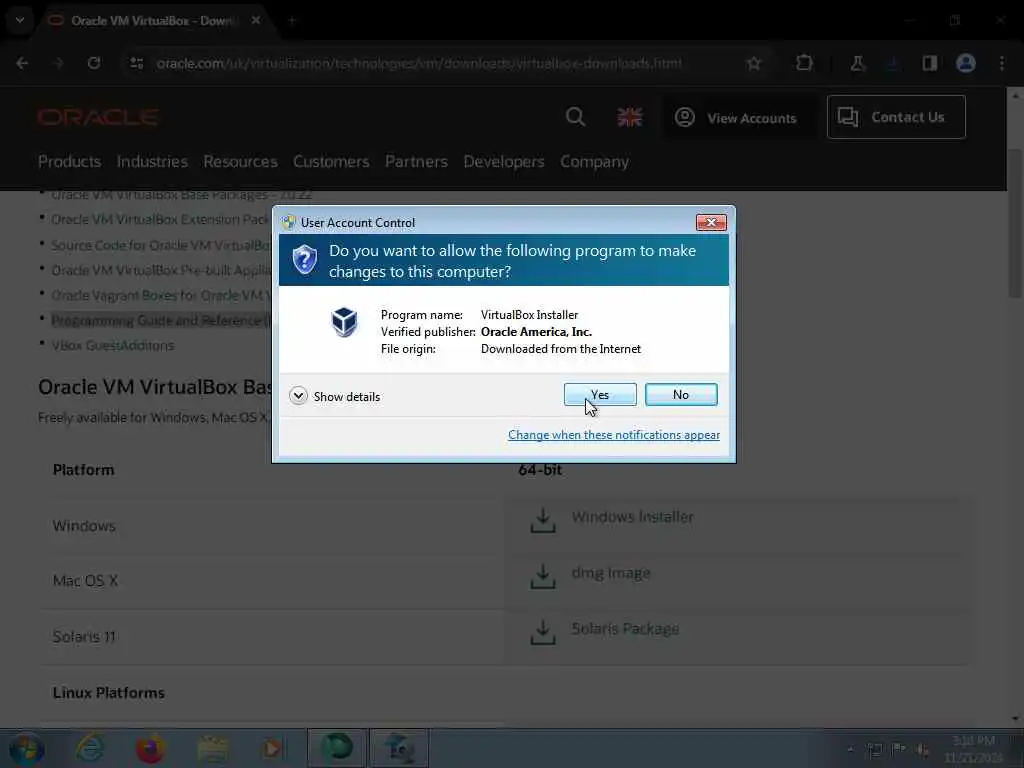
Task: Open the browser extensions puzzle icon
Action: click(x=804, y=63)
